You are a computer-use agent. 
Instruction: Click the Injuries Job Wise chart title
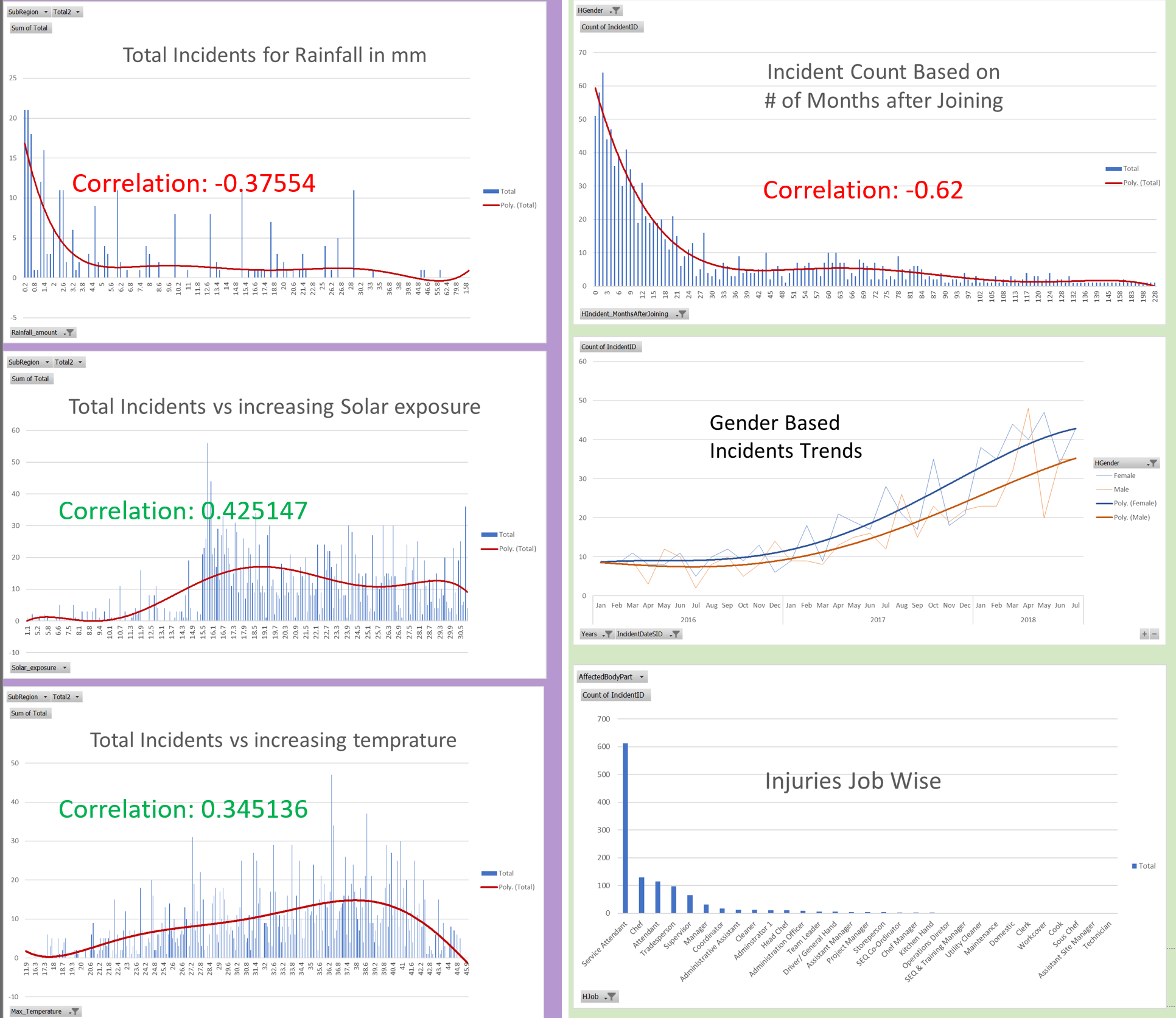pos(852,781)
